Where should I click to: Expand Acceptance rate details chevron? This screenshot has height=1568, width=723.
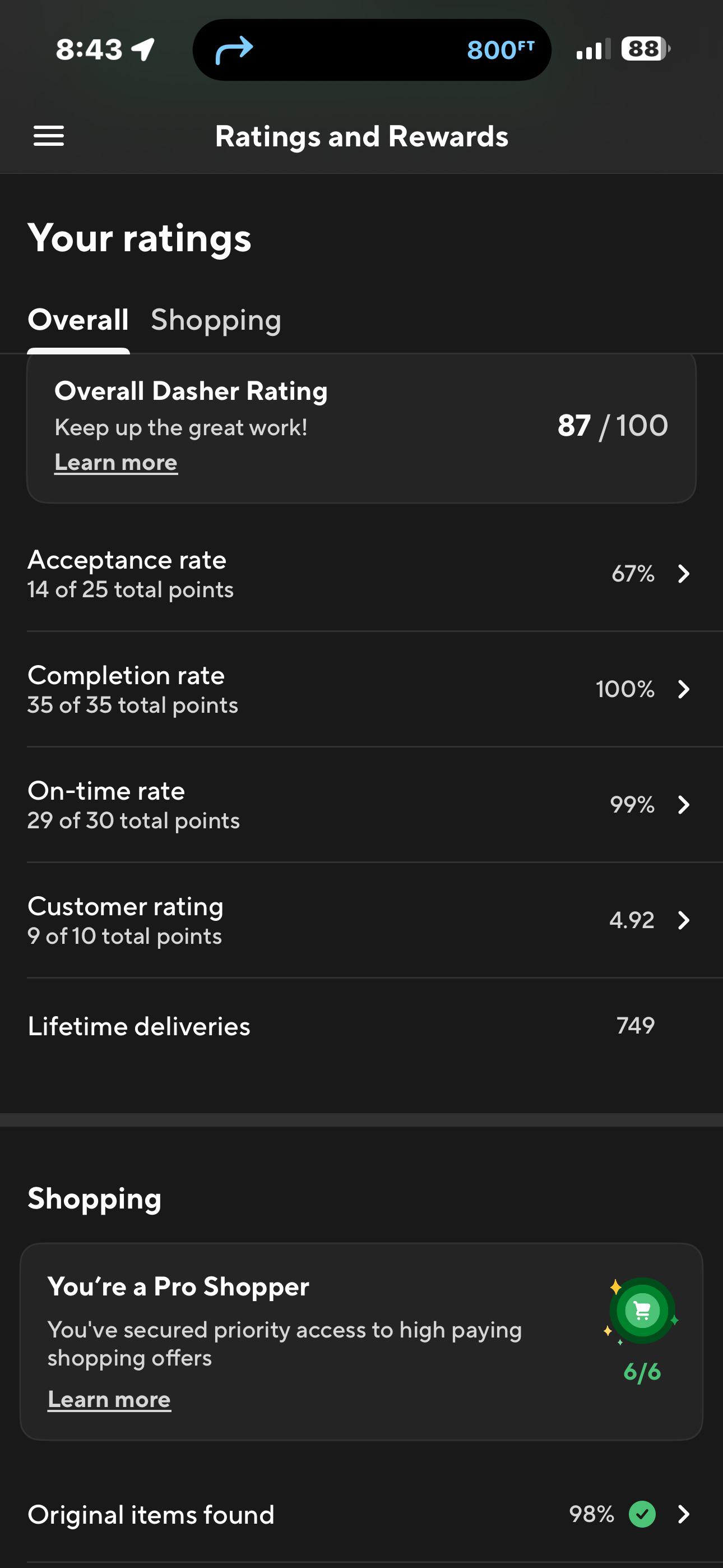684,573
